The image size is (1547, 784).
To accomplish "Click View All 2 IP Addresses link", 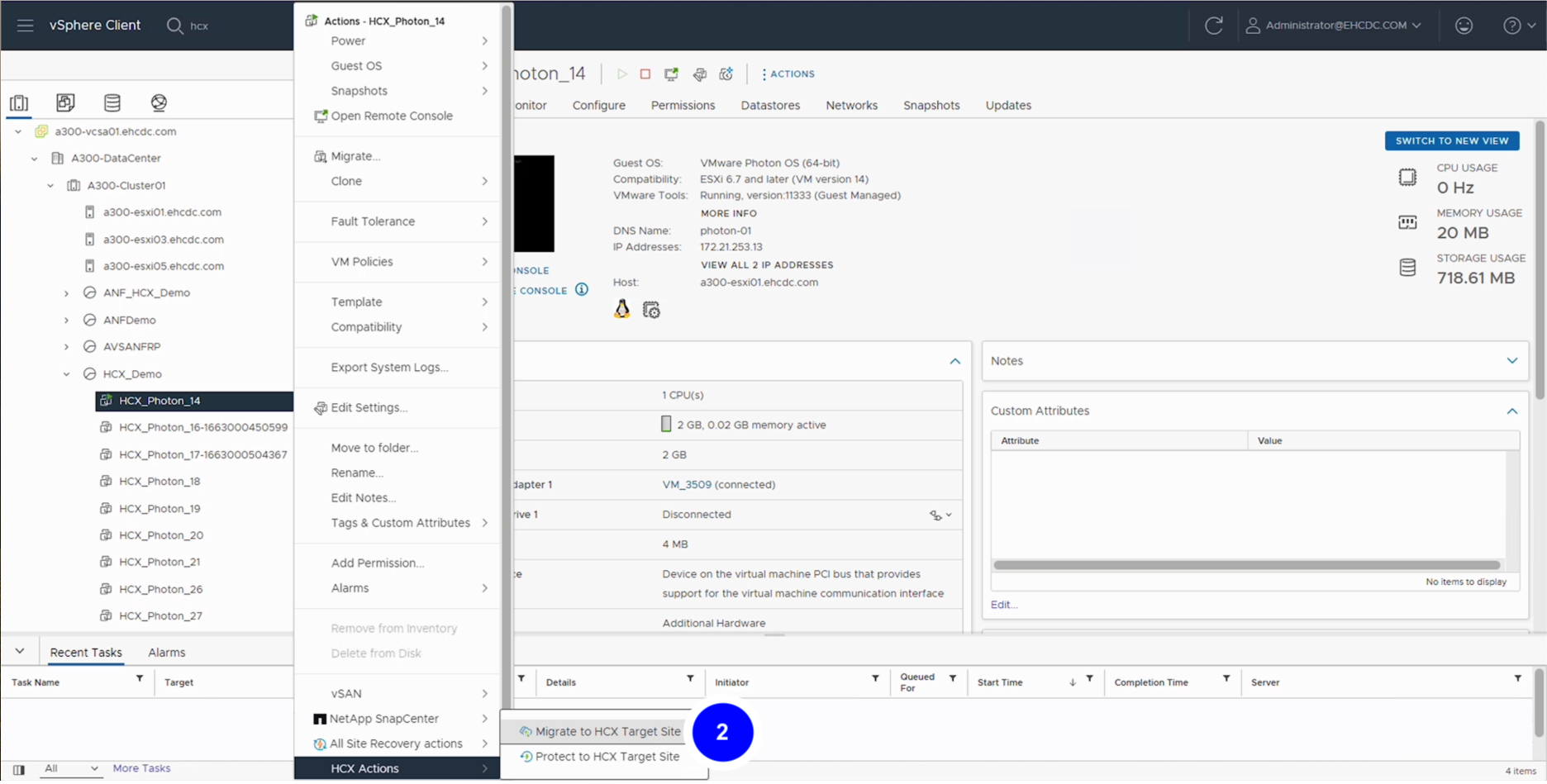I will point(766,265).
